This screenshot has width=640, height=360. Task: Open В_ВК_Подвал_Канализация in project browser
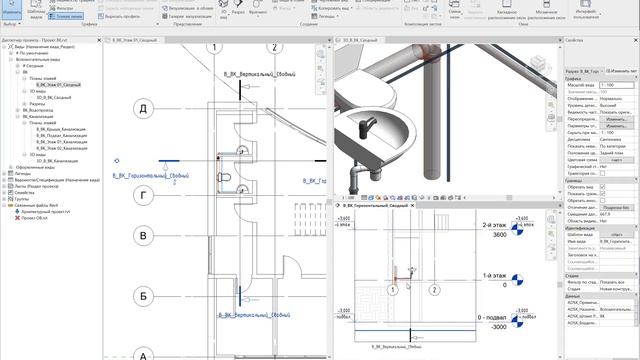61,136
